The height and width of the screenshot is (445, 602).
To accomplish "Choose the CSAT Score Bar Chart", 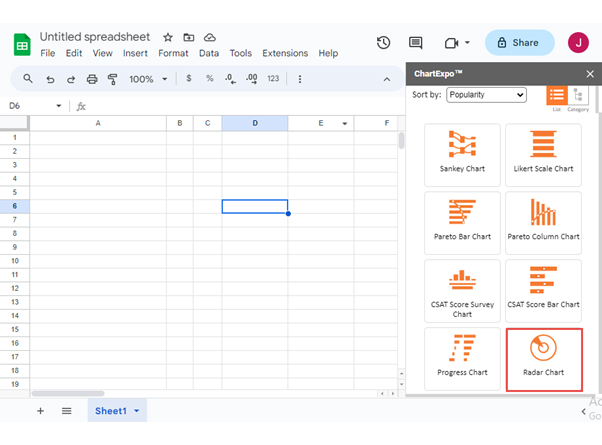I will (x=543, y=291).
